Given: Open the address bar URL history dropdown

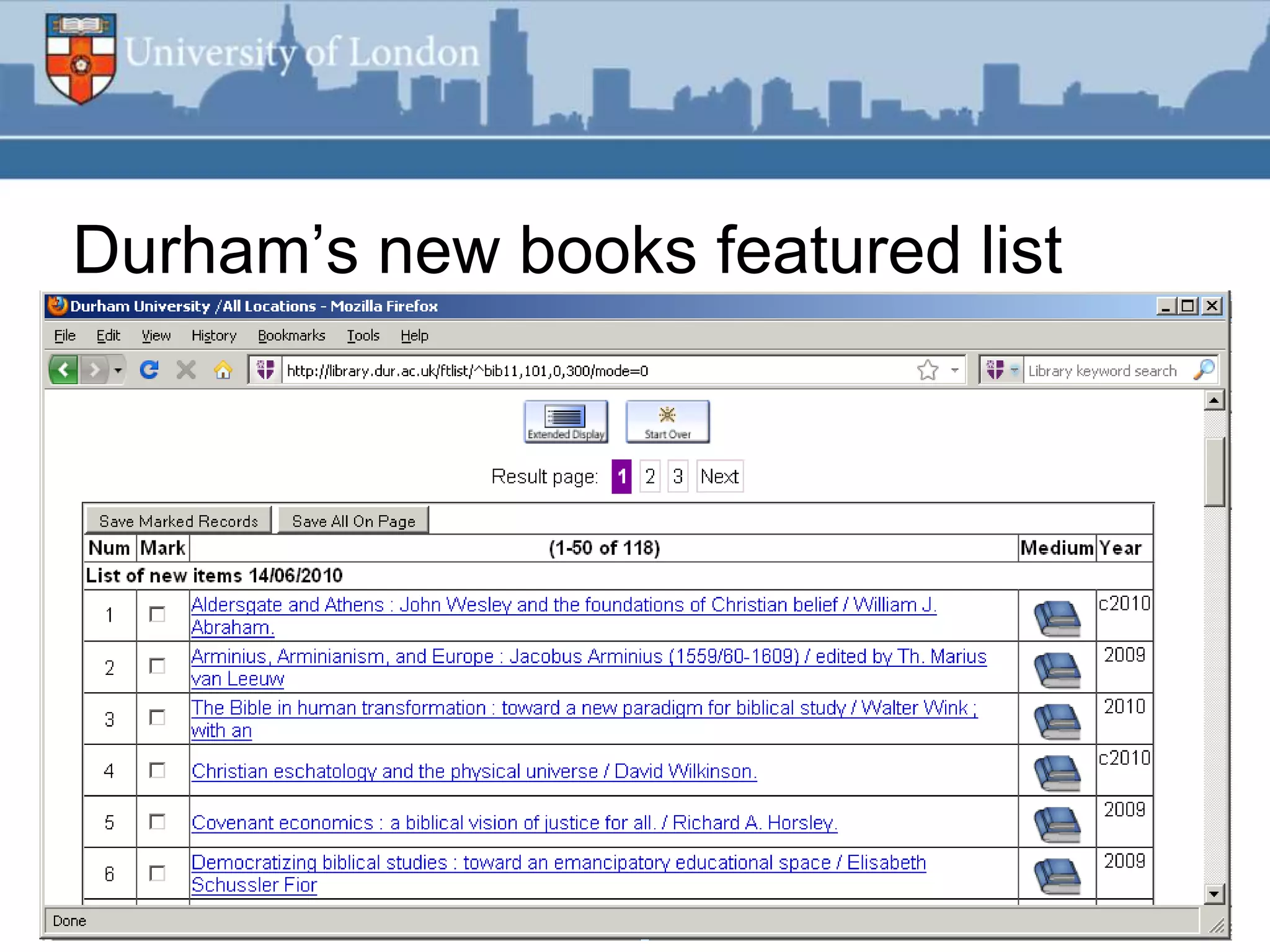Looking at the screenshot, I should 955,370.
